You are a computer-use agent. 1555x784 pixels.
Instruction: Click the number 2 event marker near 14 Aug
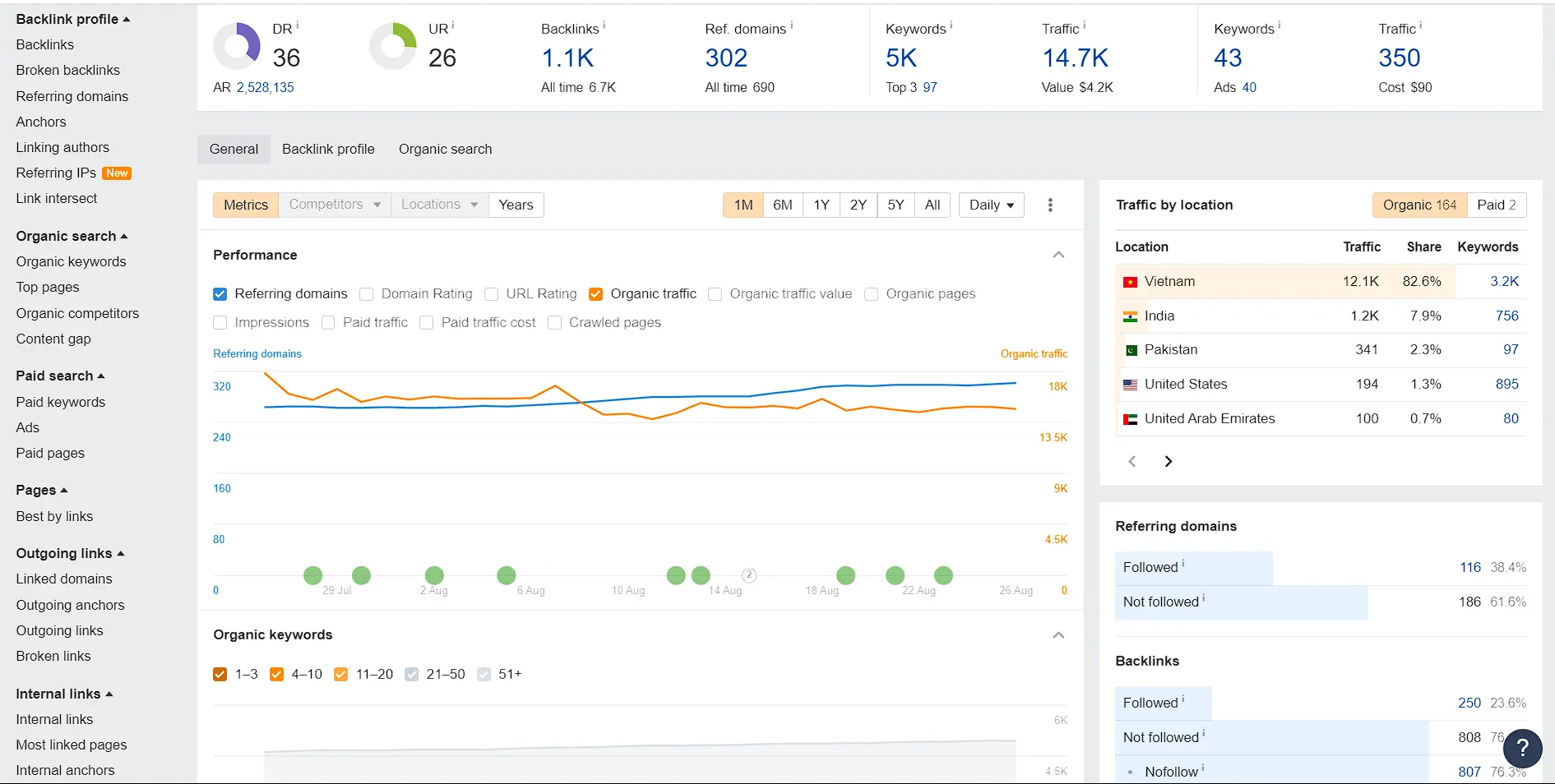(748, 575)
